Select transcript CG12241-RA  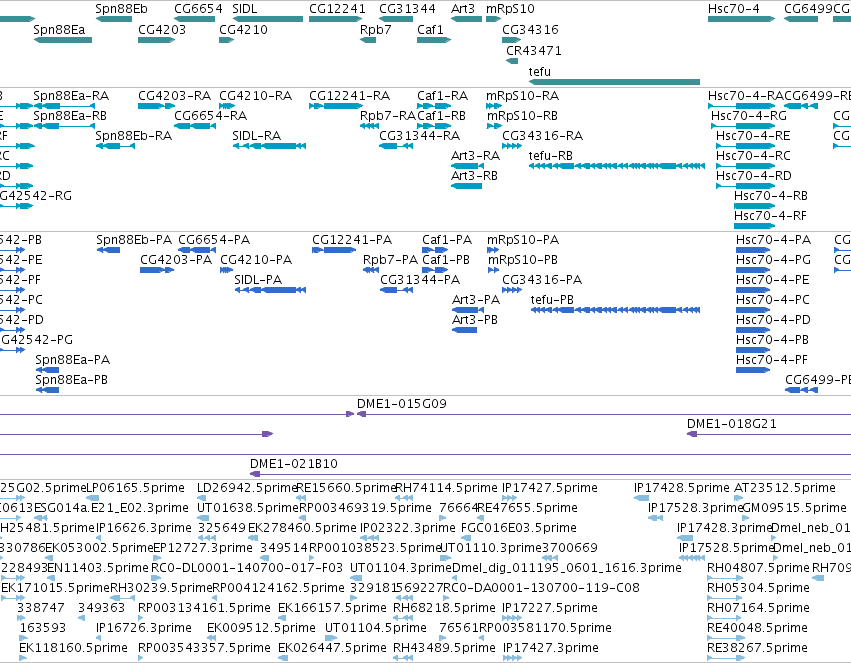335,105
